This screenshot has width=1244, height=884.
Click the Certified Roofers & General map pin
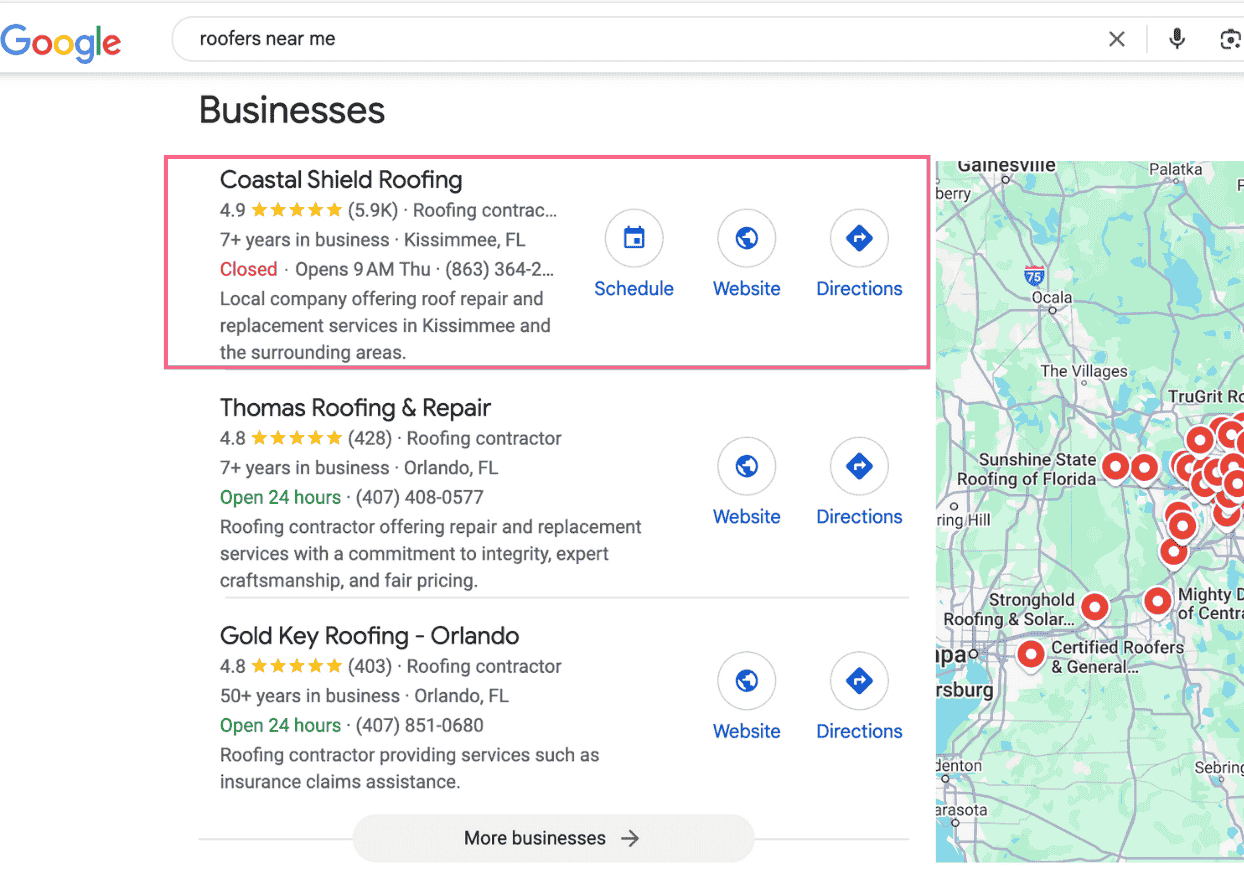tap(1030, 654)
